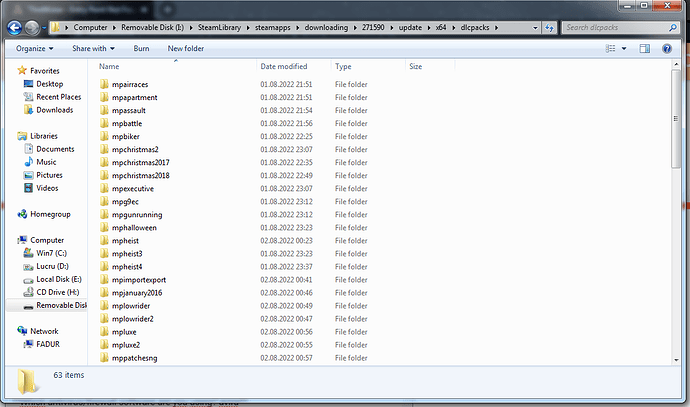The image size is (690, 407).
Task: Select the mplowrider2 folder icon
Action: [104, 319]
